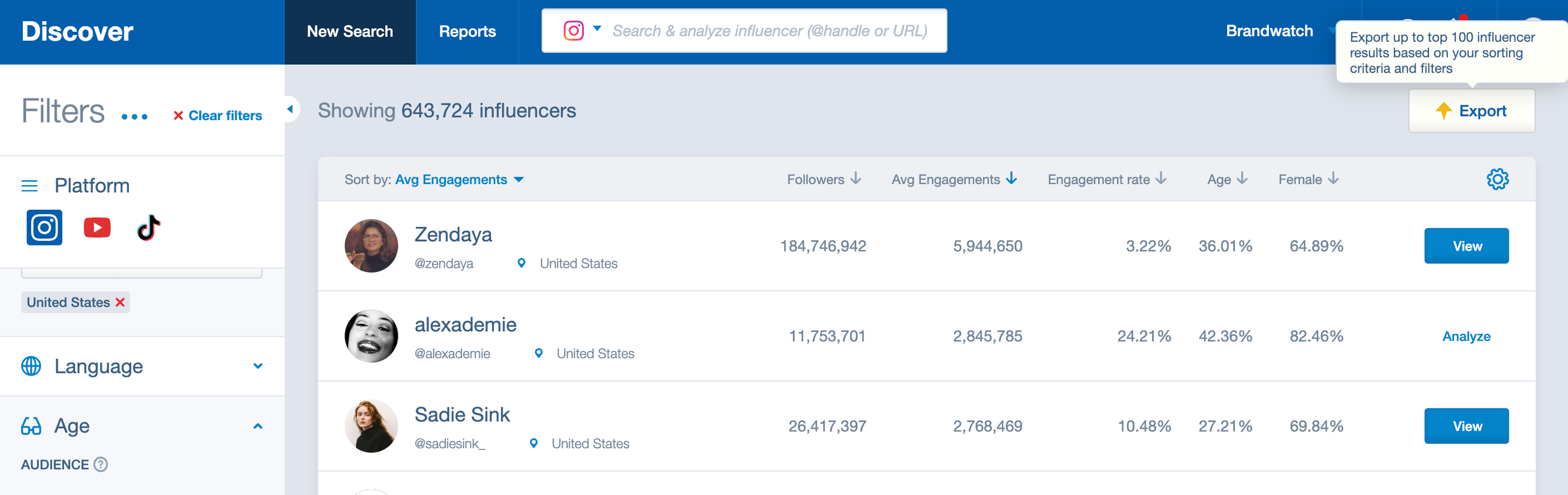The width and height of the screenshot is (1568, 495).
Task: Click the Age glasses icon
Action: 31,426
